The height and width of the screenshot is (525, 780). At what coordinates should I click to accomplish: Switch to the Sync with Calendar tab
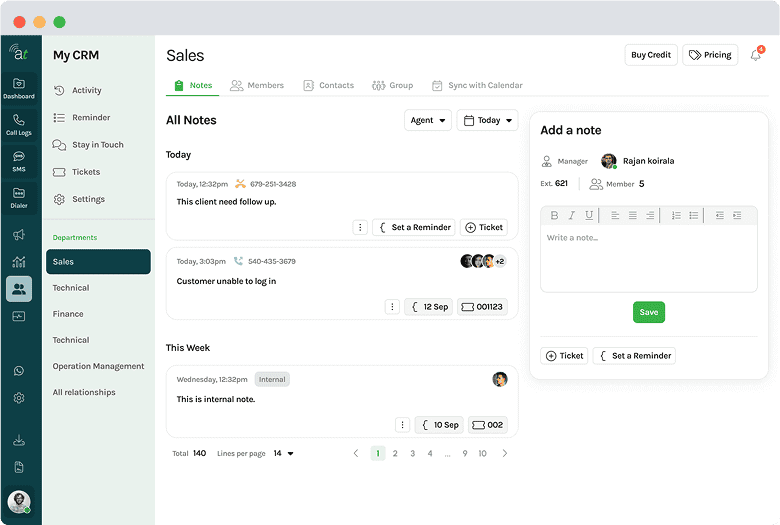click(x=477, y=85)
